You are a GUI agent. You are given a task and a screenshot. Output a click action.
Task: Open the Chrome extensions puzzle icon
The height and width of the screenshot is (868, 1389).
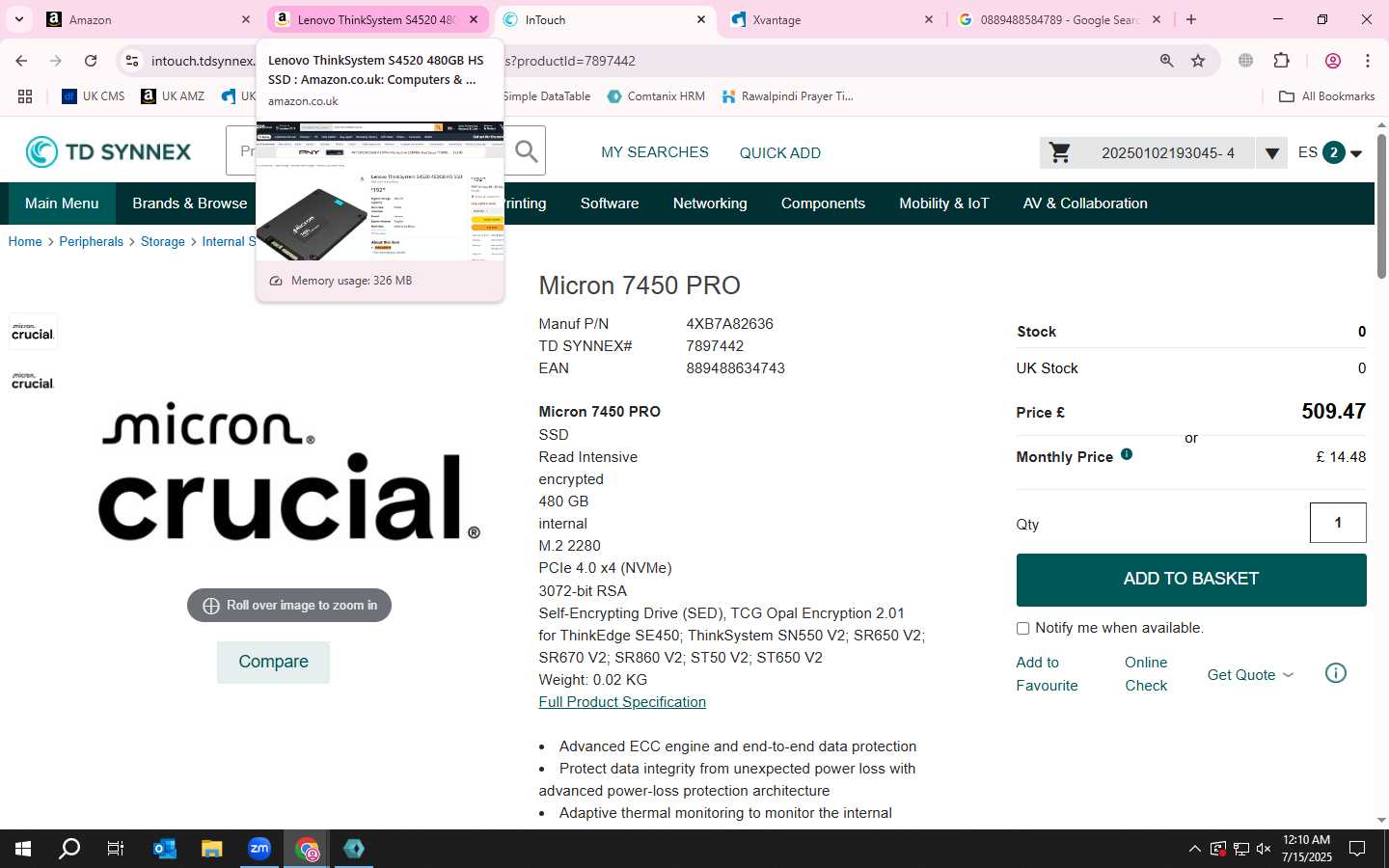(1281, 61)
